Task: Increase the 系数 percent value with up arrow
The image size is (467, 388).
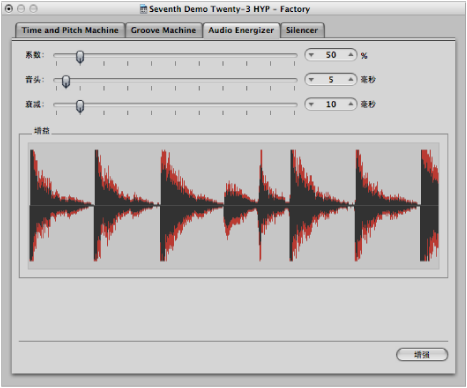Action: tap(350, 55)
